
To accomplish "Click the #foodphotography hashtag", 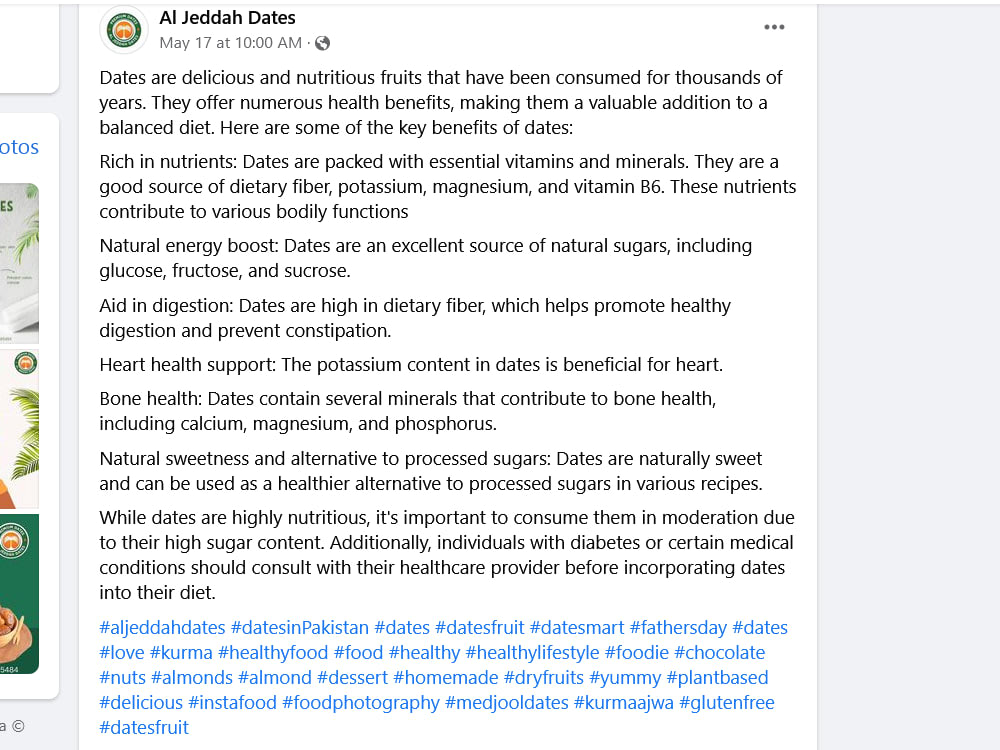I will 361,702.
